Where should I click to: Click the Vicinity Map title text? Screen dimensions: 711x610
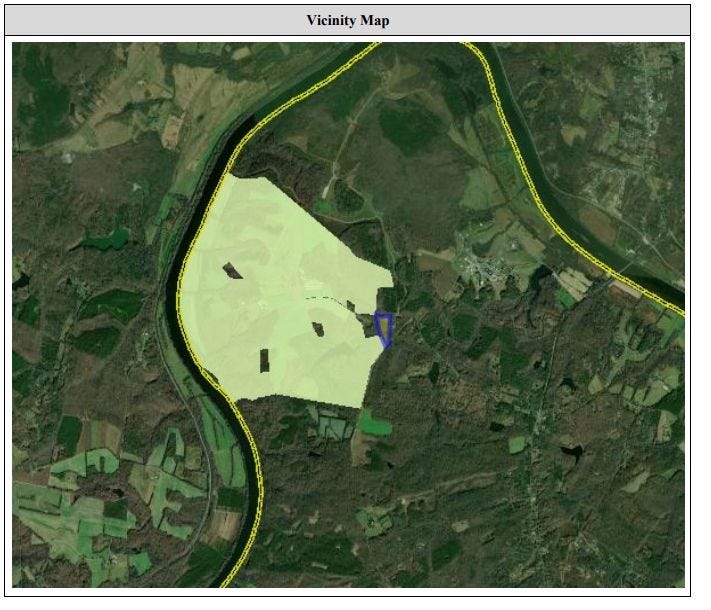click(x=347, y=20)
